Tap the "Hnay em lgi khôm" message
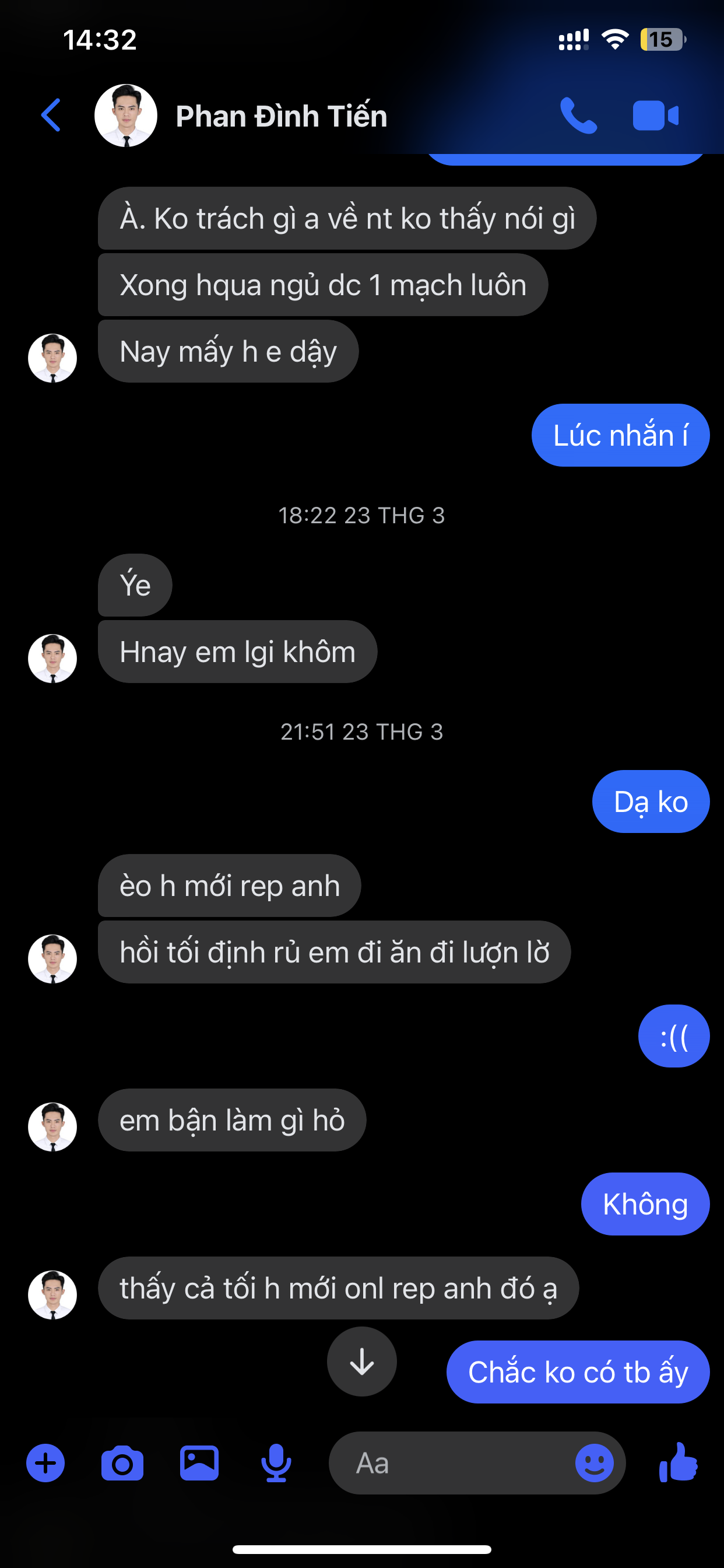Viewport: 724px width, 1568px height. click(x=237, y=652)
